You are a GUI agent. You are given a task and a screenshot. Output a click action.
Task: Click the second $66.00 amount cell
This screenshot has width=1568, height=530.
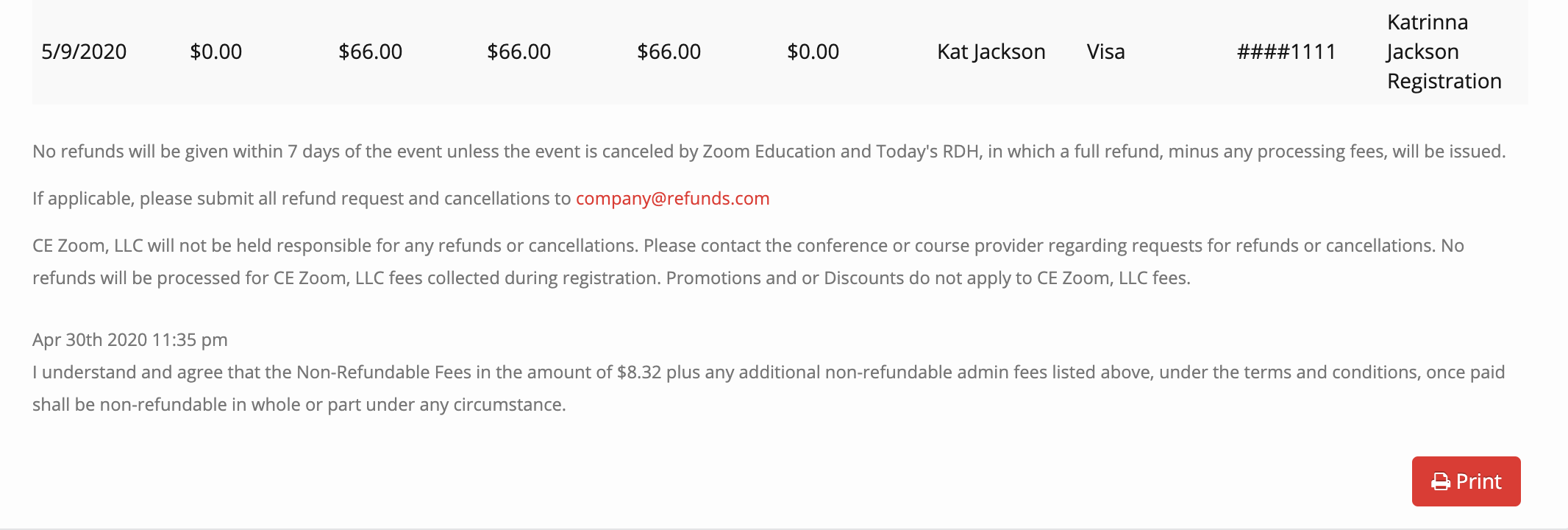tap(518, 52)
